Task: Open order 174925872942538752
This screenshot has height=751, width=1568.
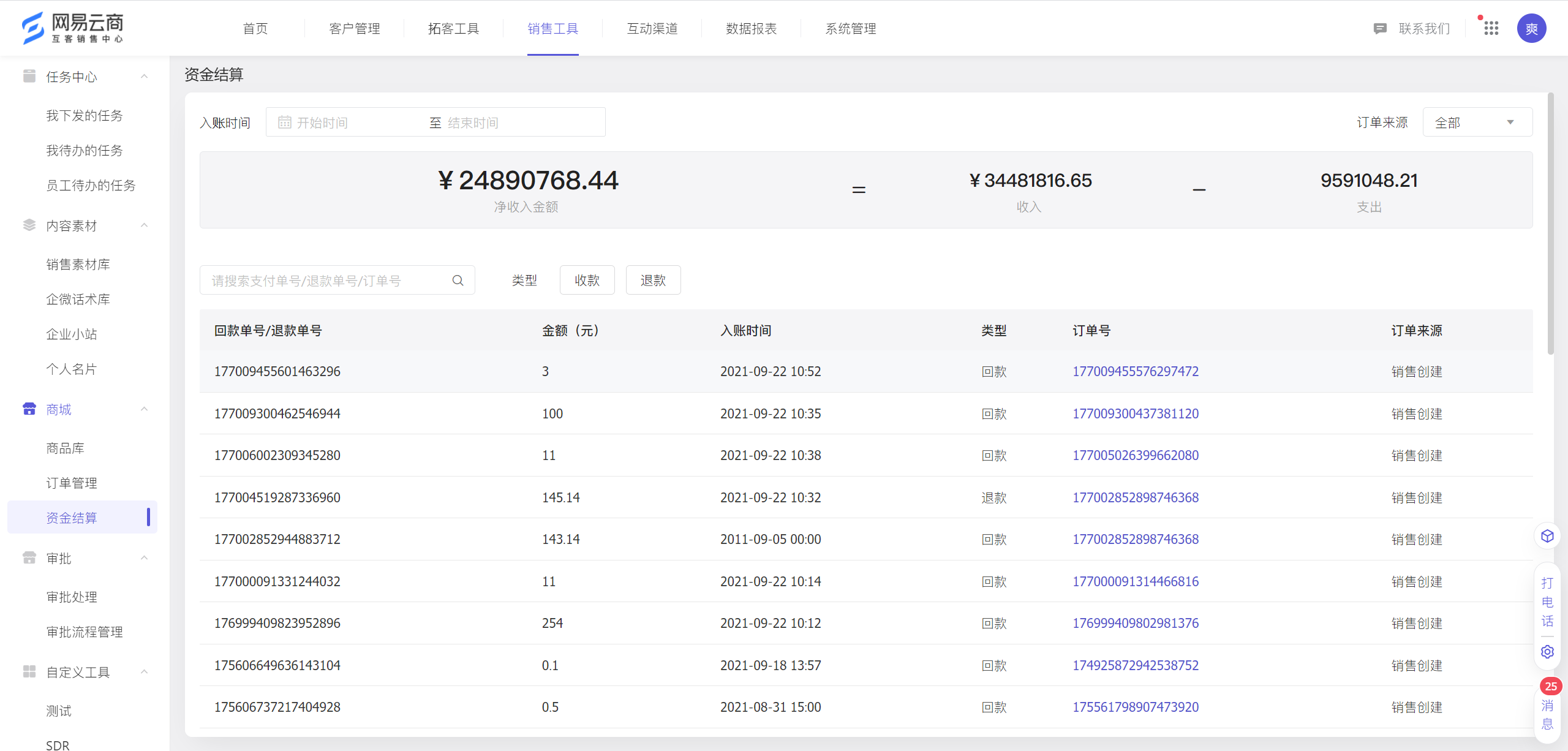Action: pyautogui.click(x=1135, y=665)
